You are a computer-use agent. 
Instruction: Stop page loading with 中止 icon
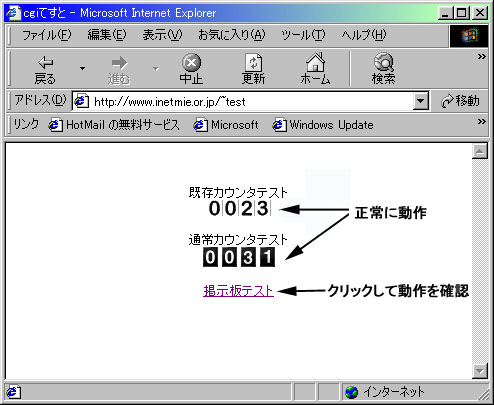click(191, 62)
